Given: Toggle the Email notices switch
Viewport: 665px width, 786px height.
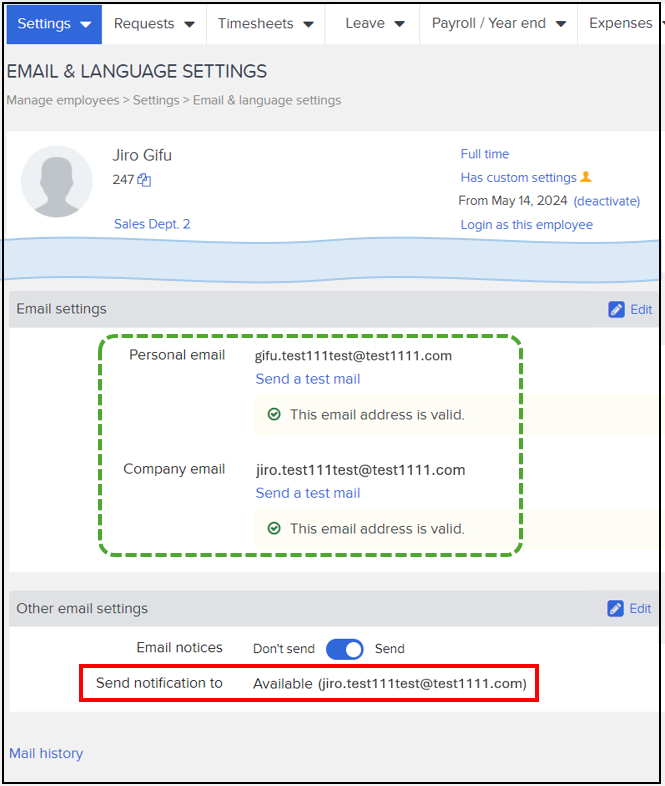Looking at the screenshot, I should click(345, 649).
